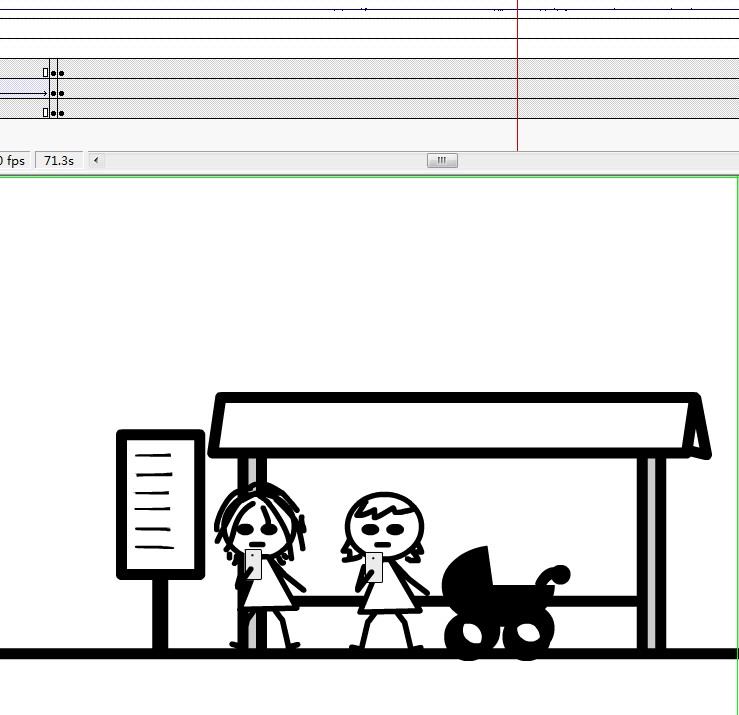This screenshot has width=739, height=715.
Task: Click the 71.3s elapsed time field
Action: pos(59,161)
